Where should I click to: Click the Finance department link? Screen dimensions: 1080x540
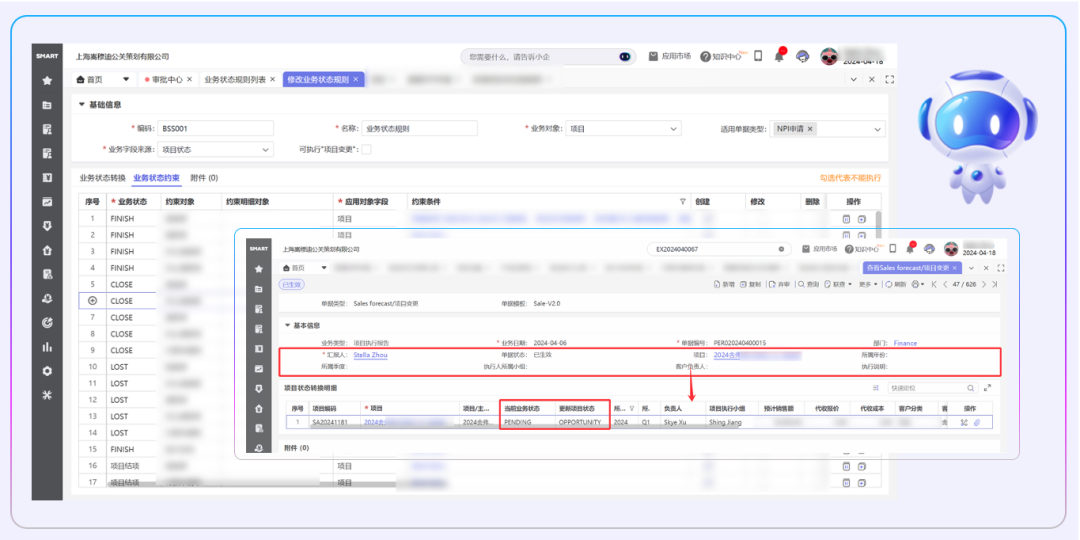(904, 343)
